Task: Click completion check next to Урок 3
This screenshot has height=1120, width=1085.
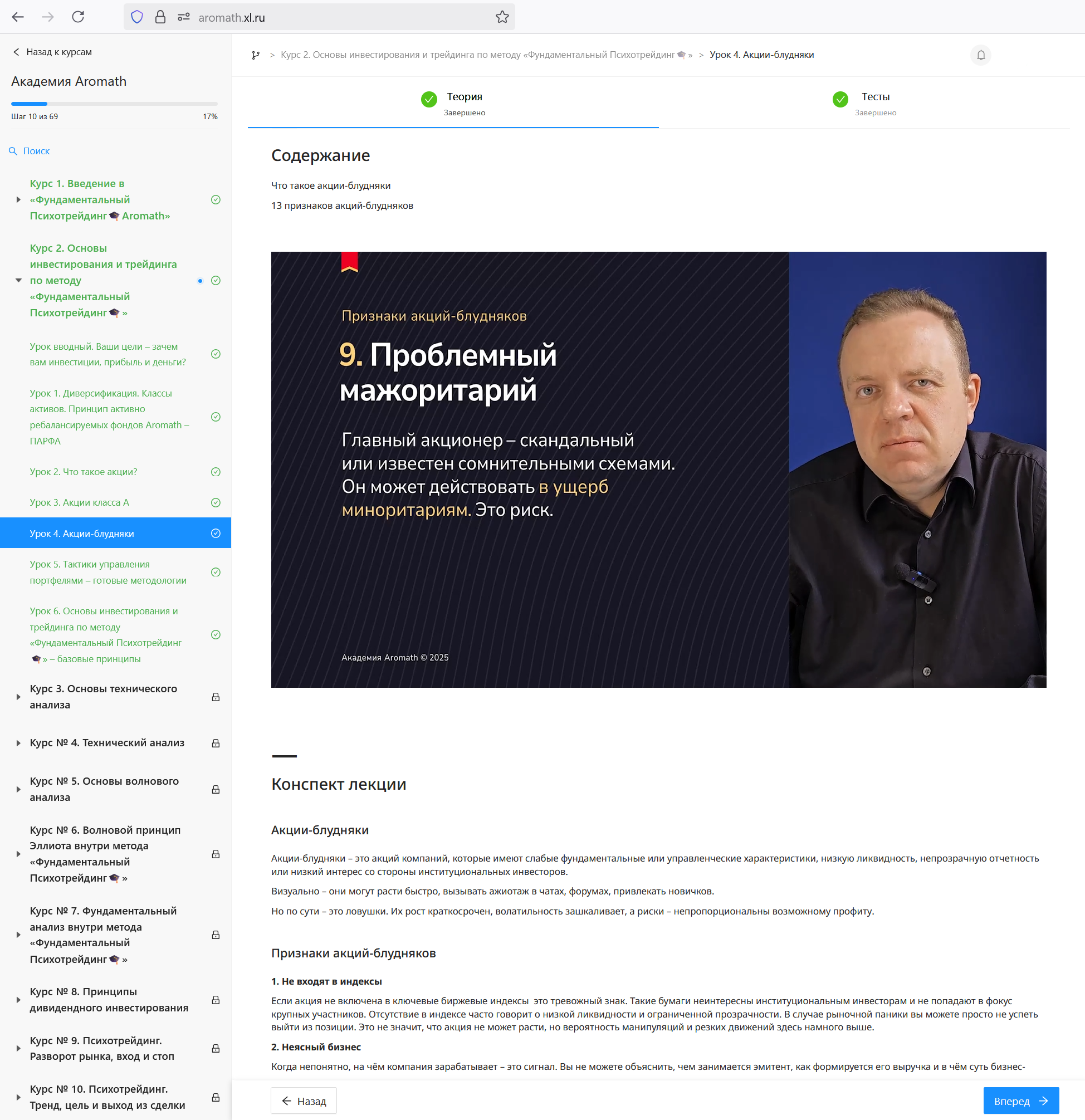Action: point(216,503)
